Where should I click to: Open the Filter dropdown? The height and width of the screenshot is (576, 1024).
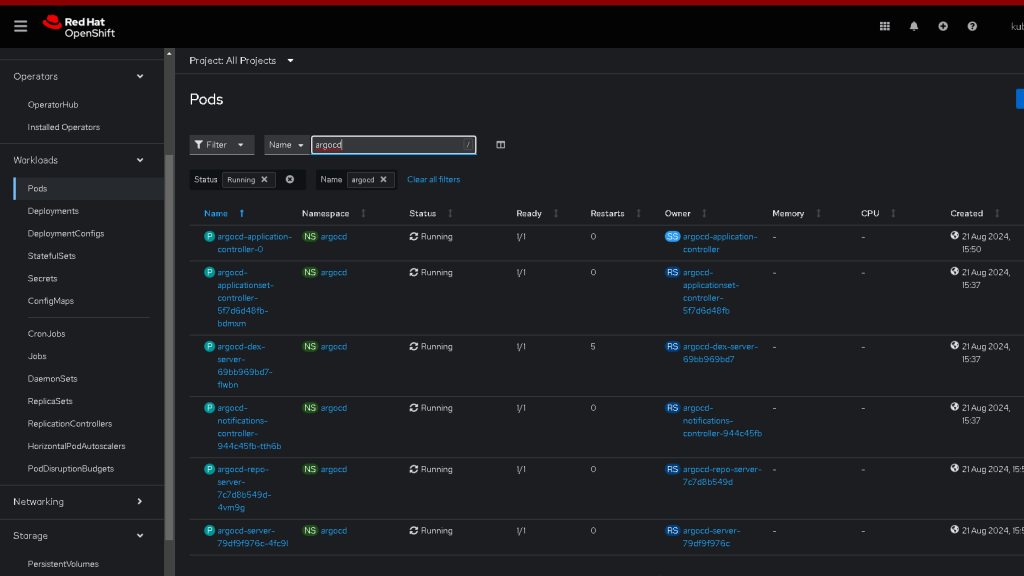(221, 145)
